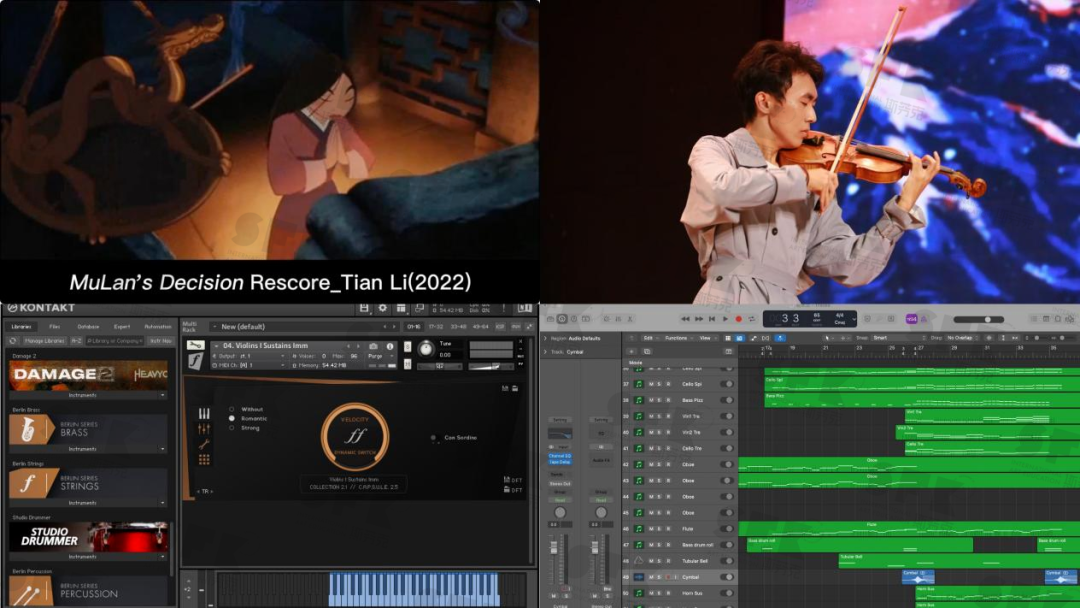Expand the Region inspector disclosure triangle
Screen dimensions: 1080x608
pyautogui.click(x=546, y=339)
